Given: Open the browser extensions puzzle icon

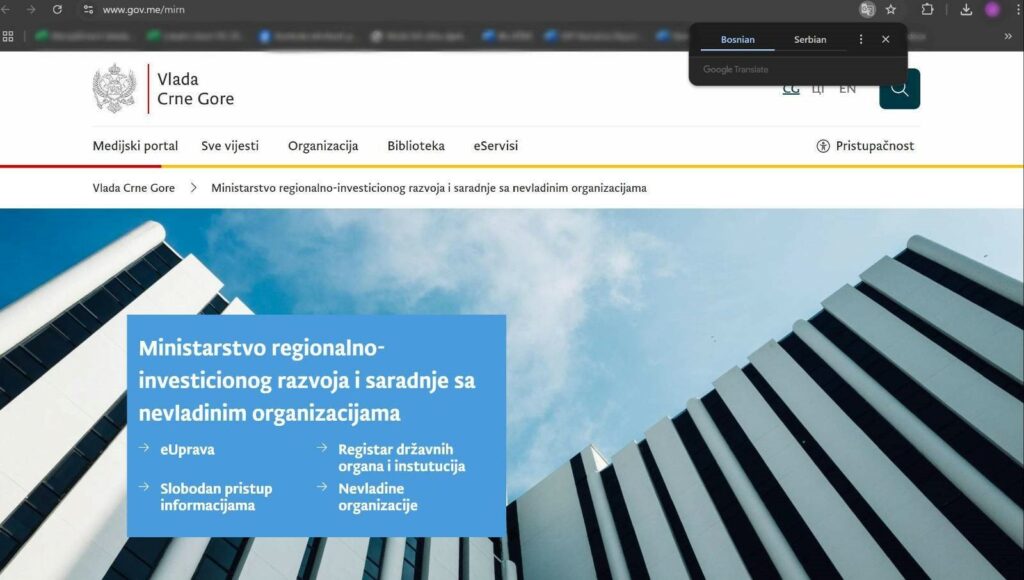Looking at the screenshot, I should tap(927, 9).
